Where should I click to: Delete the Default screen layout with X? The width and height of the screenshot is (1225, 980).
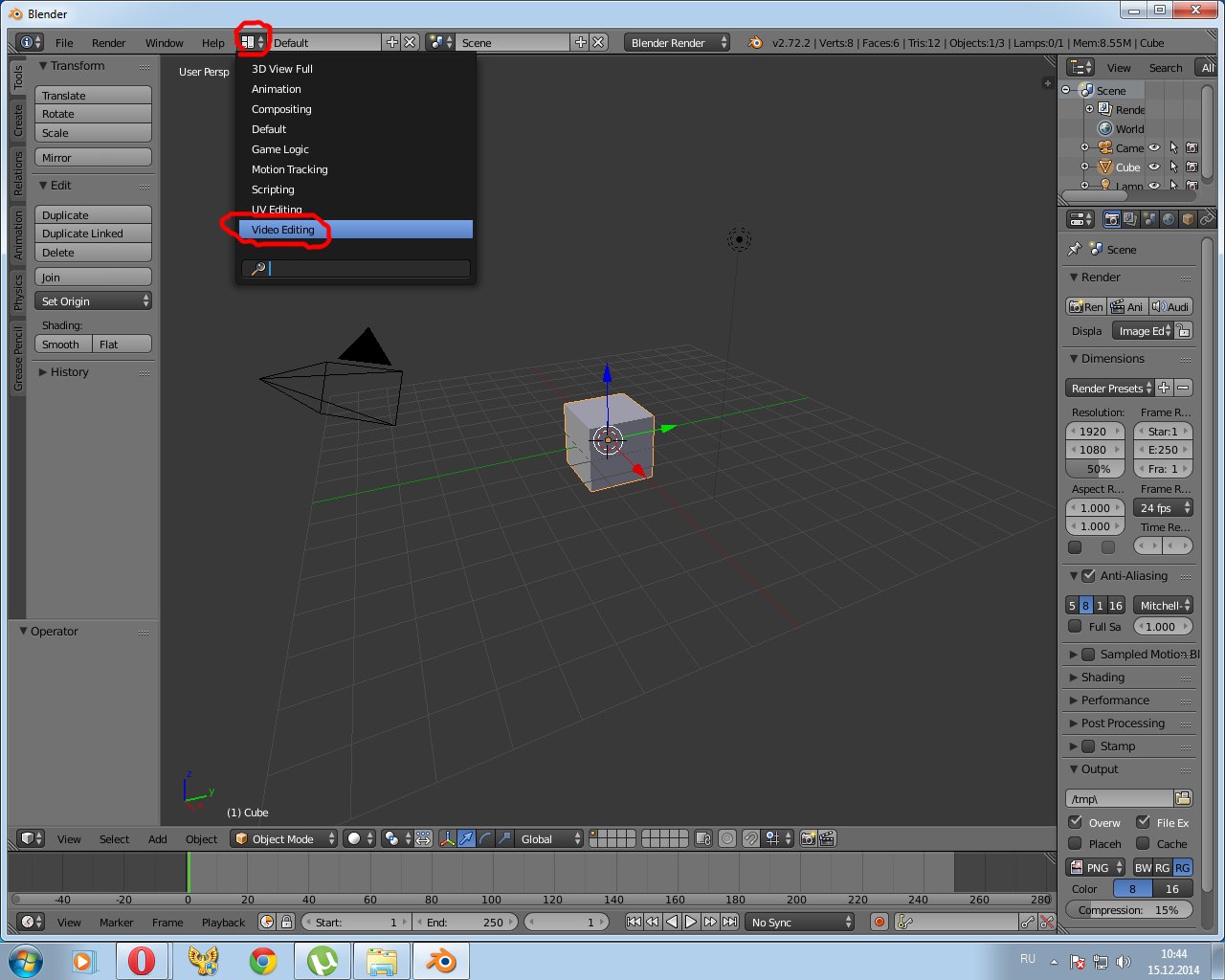pos(410,42)
